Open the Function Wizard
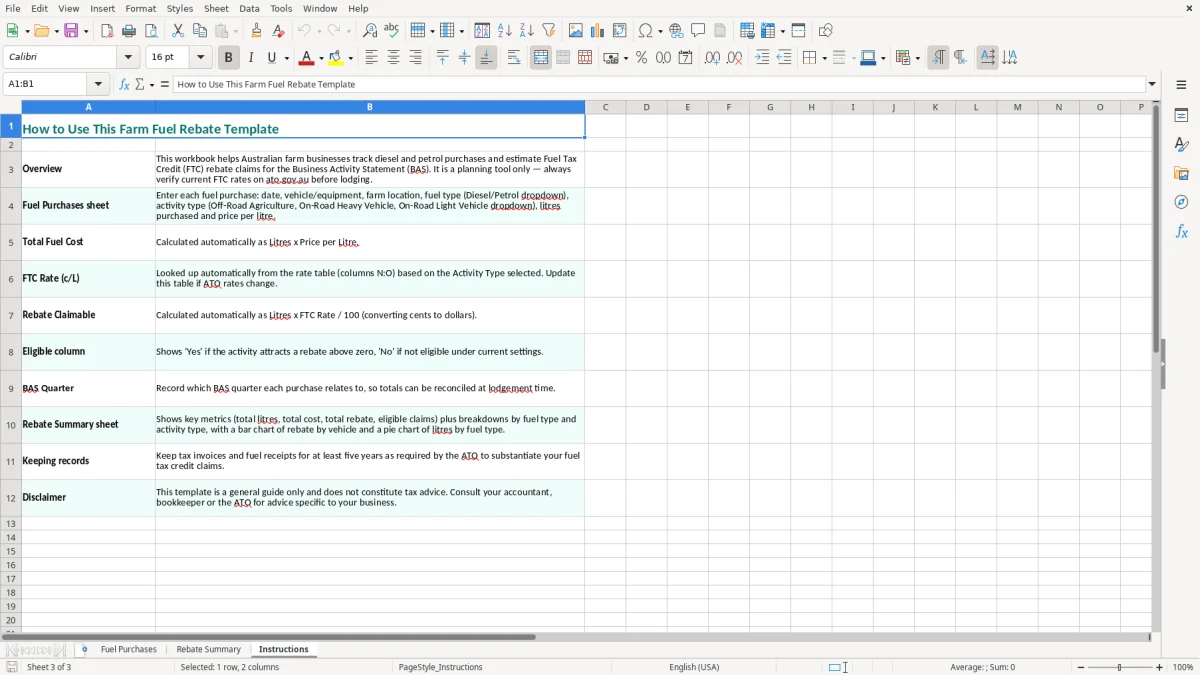The image size is (1200, 675). point(125,85)
